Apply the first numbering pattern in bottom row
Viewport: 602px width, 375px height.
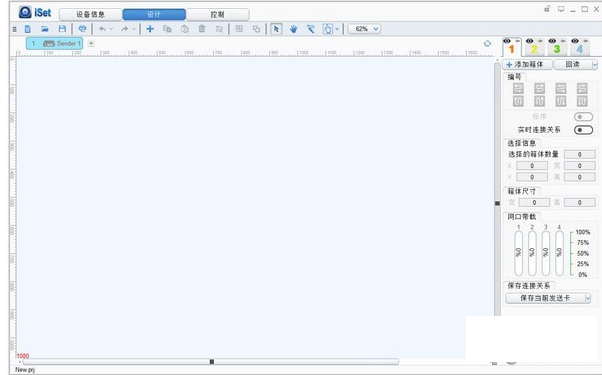[518, 101]
